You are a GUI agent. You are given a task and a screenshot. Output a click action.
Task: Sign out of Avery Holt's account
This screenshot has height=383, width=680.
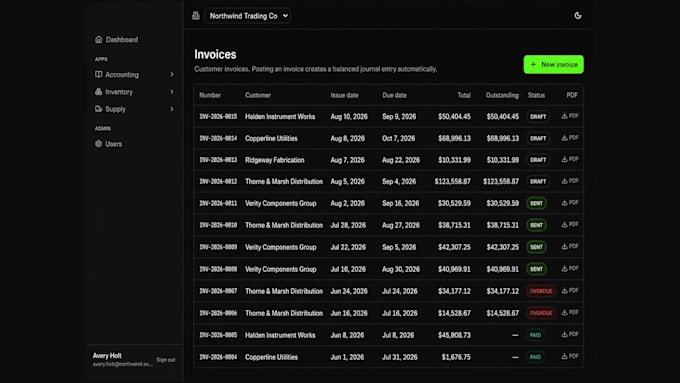(x=166, y=360)
